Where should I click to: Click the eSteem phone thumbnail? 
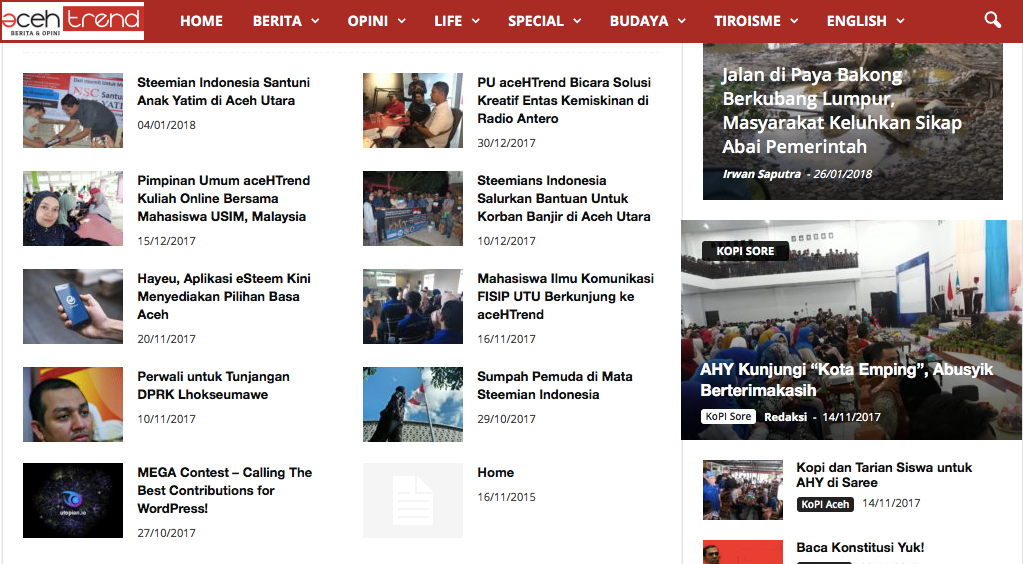pos(72,306)
